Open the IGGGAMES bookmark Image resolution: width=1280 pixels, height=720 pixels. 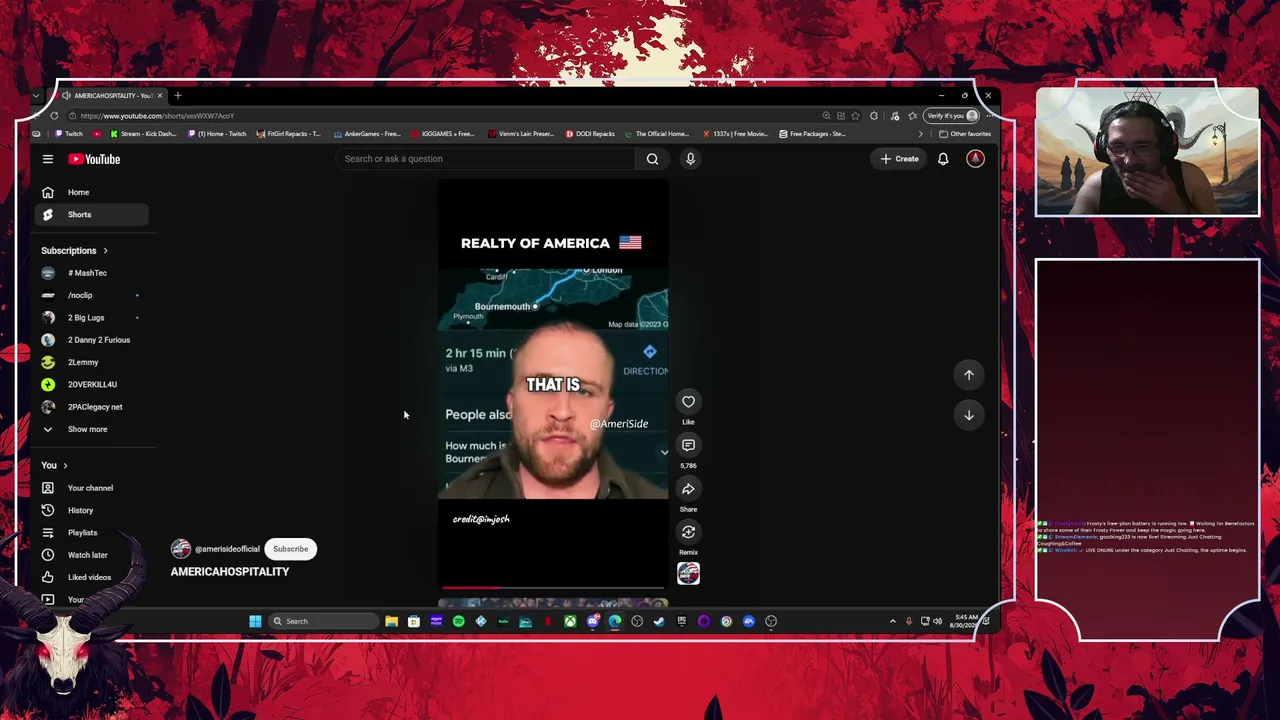[x=443, y=134]
